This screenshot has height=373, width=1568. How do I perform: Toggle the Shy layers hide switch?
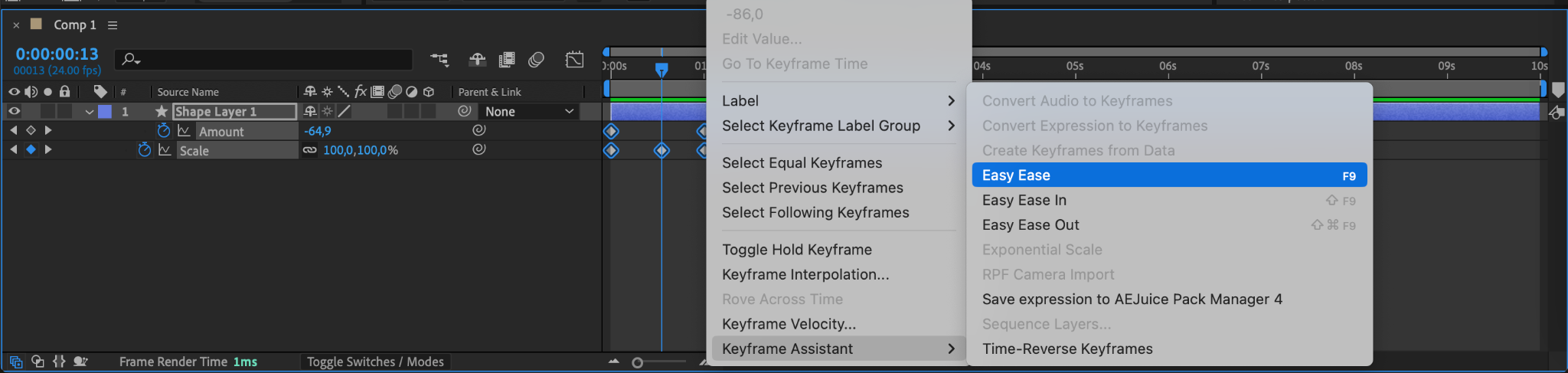pyautogui.click(x=477, y=60)
